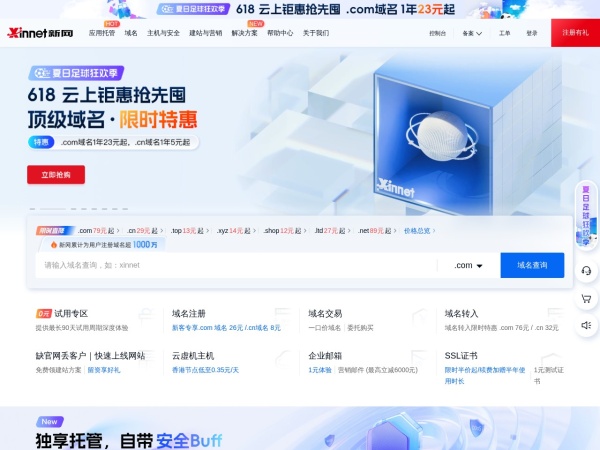
Task: Click the 一口价域名 link
Action: 324,328
